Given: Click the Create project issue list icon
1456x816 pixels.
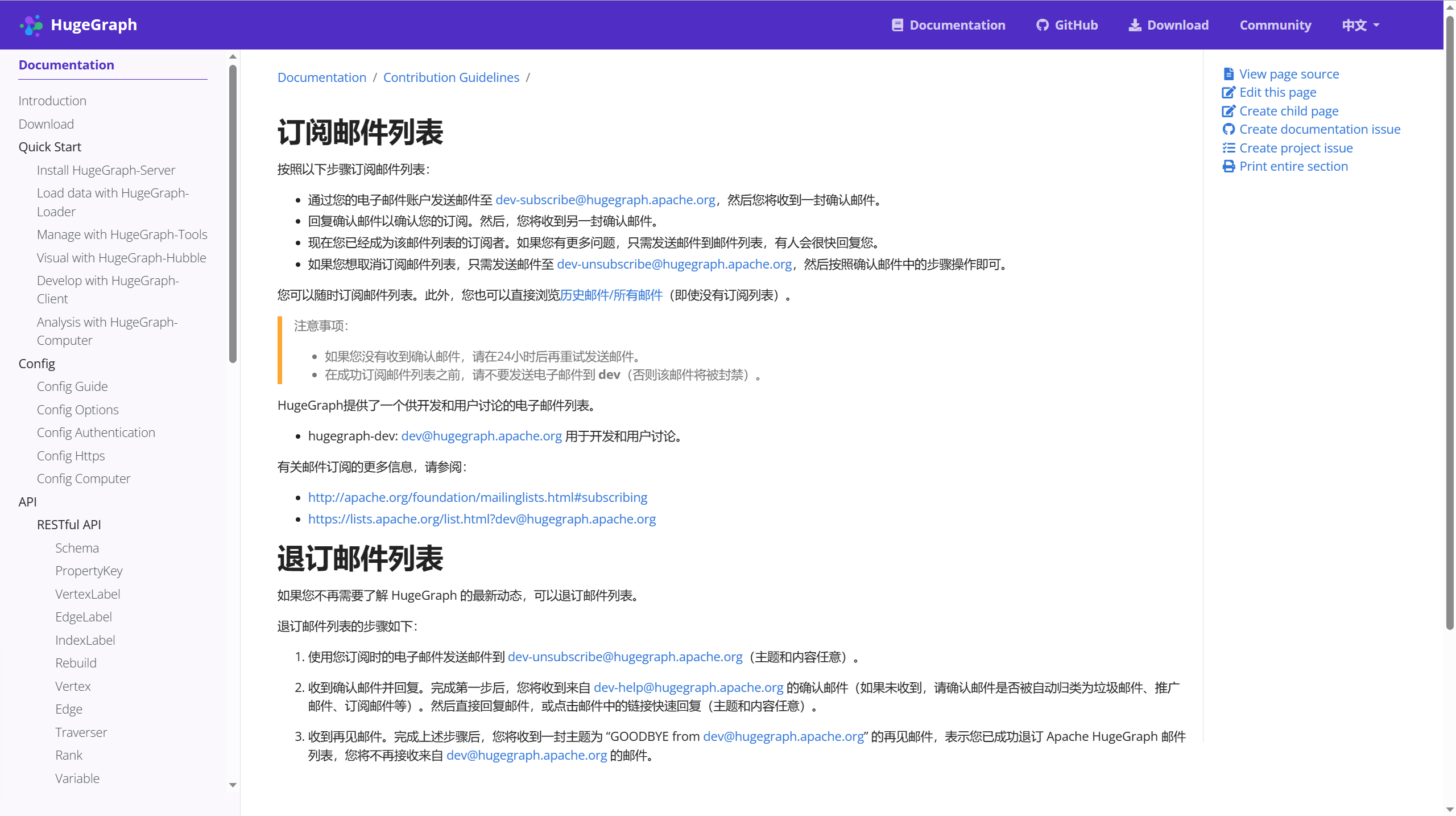Looking at the screenshot, I should click(x=1228, y=148).
